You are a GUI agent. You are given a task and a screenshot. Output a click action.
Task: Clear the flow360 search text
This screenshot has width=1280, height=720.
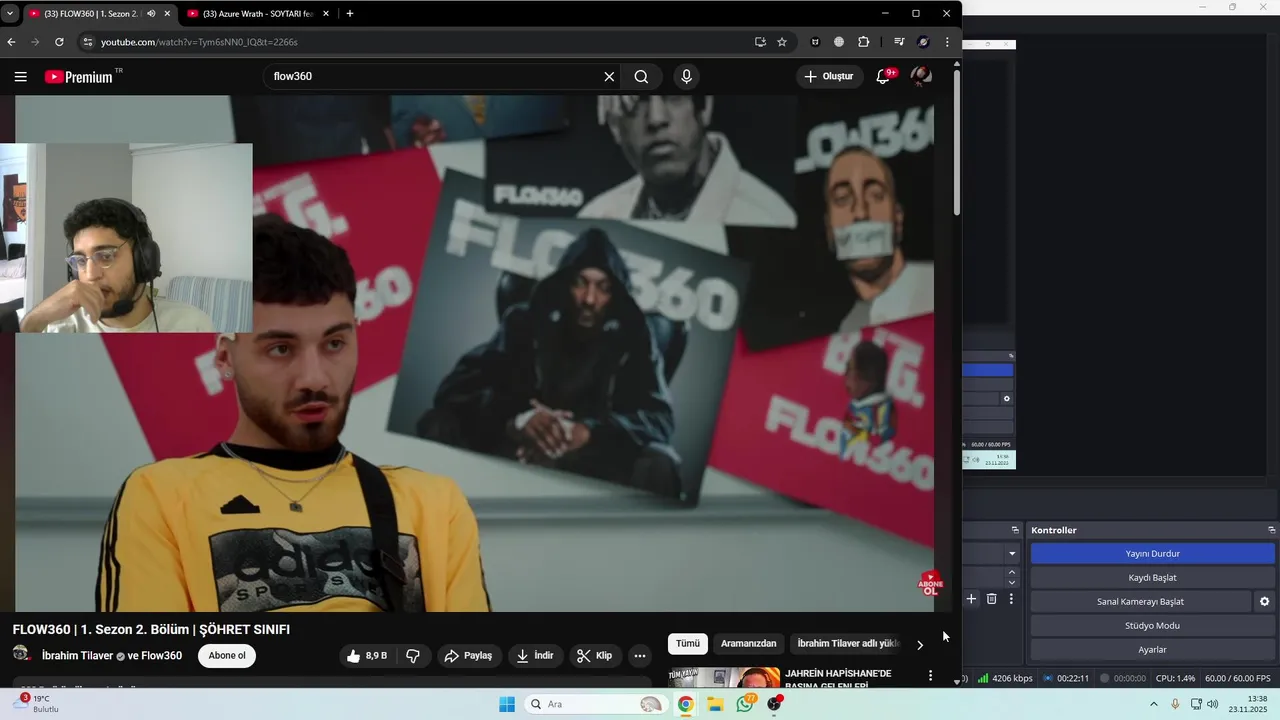[x=609, y=77]
